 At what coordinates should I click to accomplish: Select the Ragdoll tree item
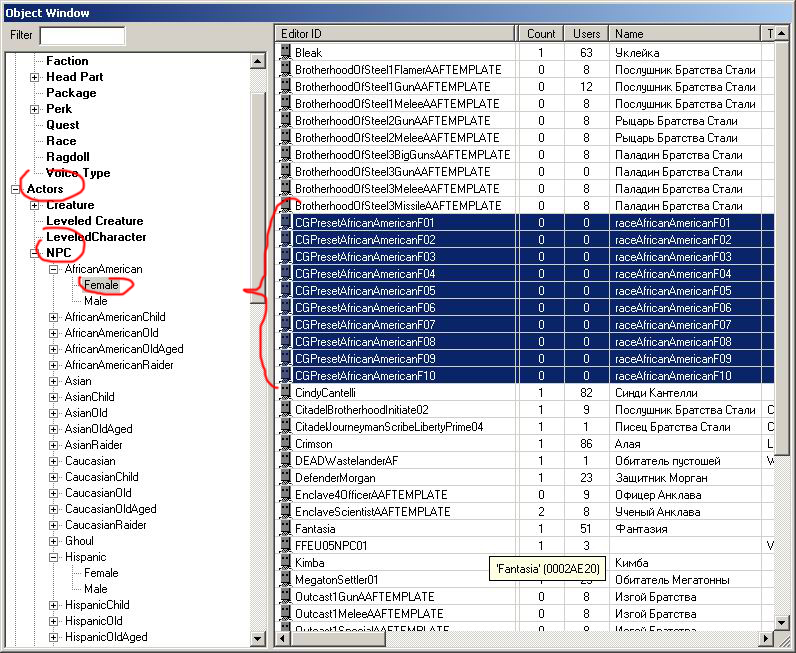[x=68, y=157]
